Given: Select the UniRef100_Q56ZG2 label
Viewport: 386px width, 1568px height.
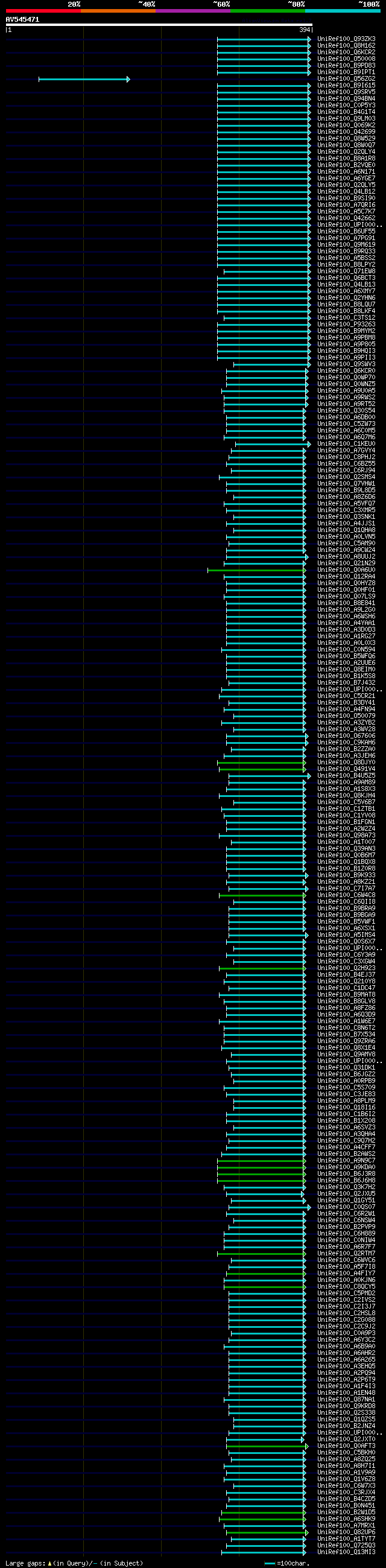Looking at the screenshot, I should coord(346,79).
